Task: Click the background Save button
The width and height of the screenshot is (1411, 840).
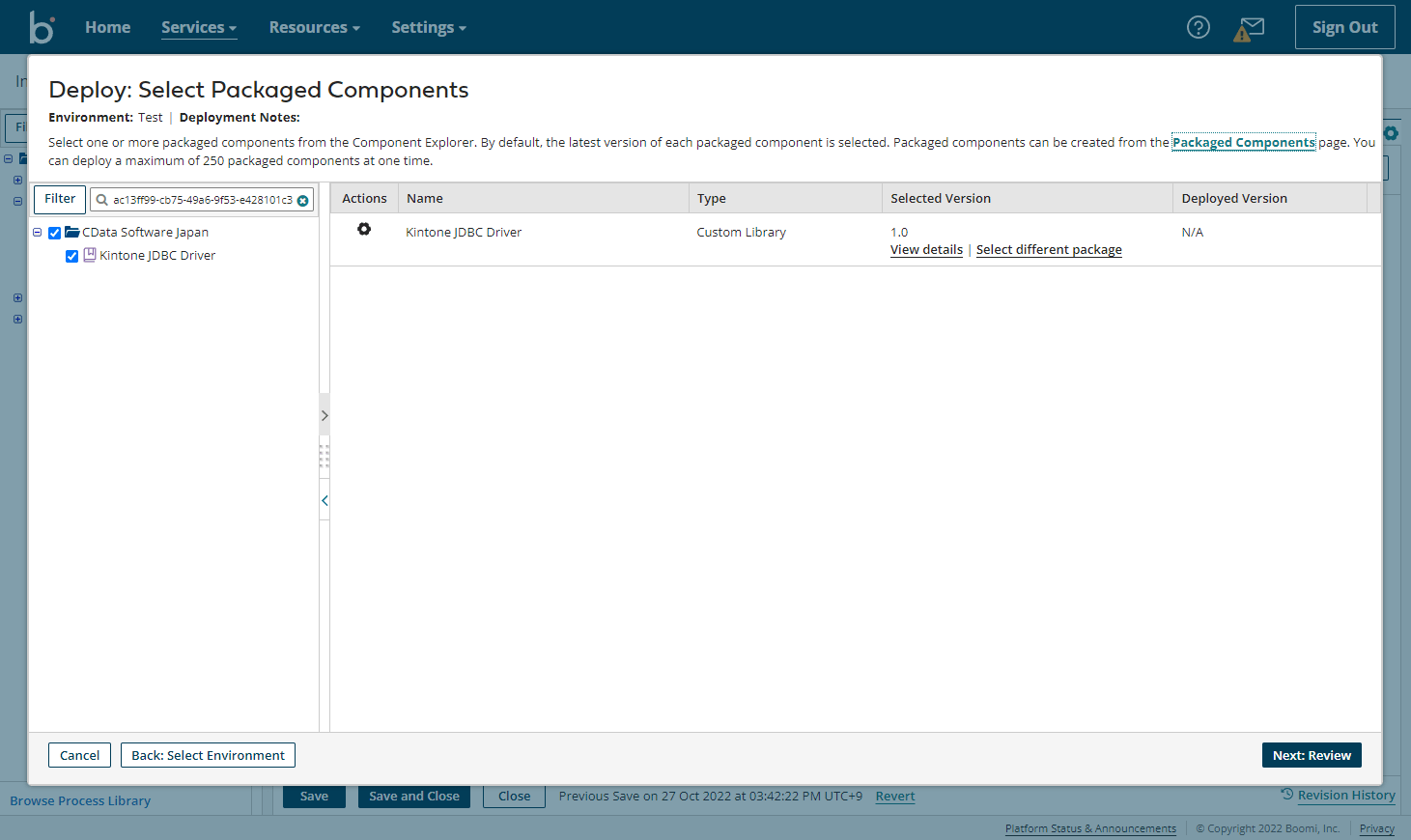Action: click(x=314, y=797)
